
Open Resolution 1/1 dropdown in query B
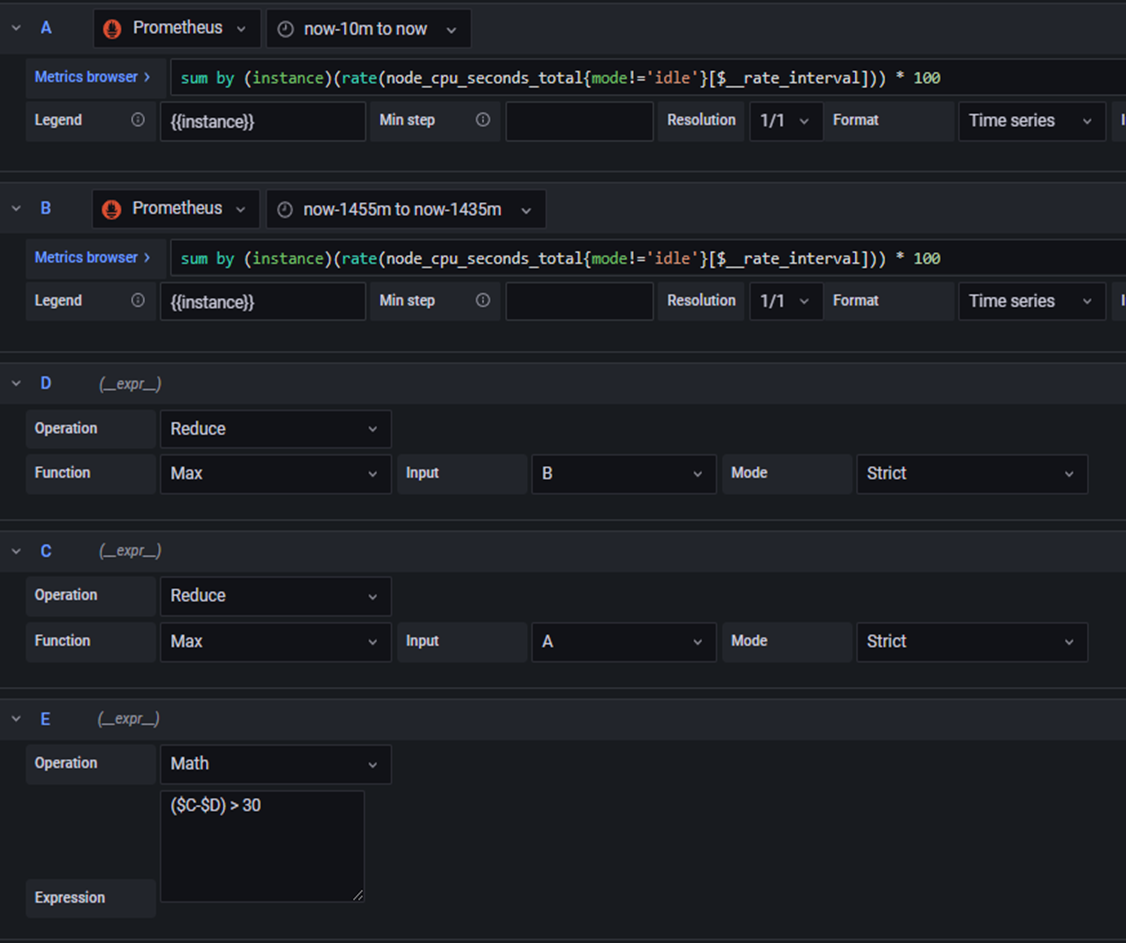click(786, 302)
